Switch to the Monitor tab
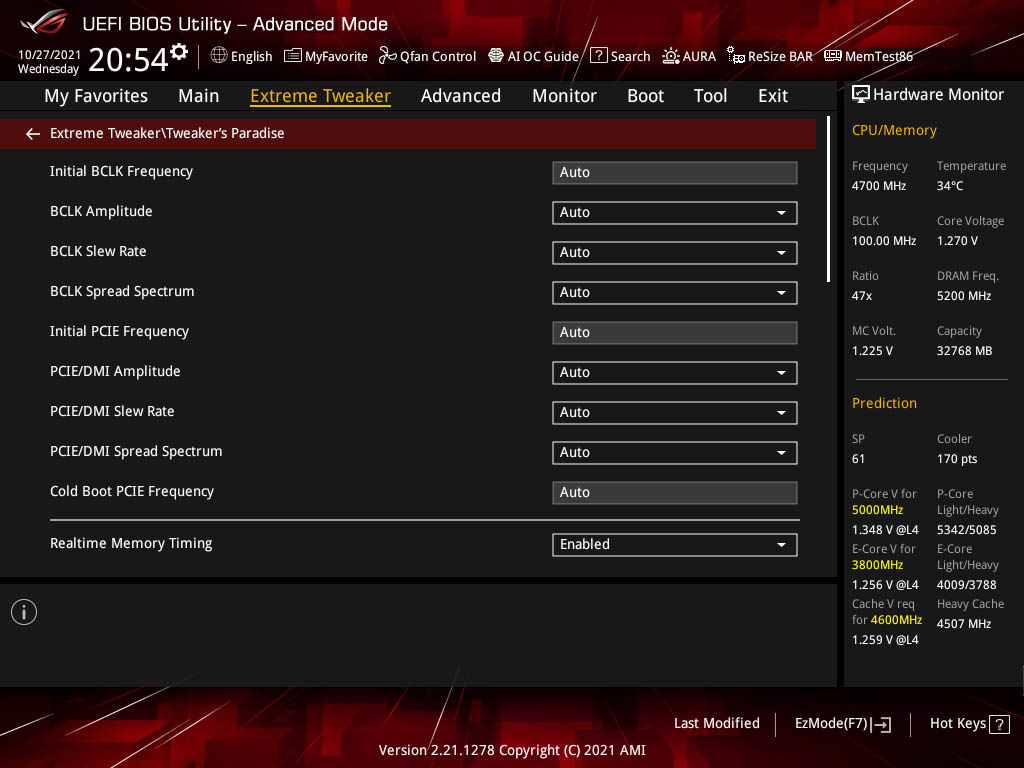The image size is (1024, 768). 564,96
